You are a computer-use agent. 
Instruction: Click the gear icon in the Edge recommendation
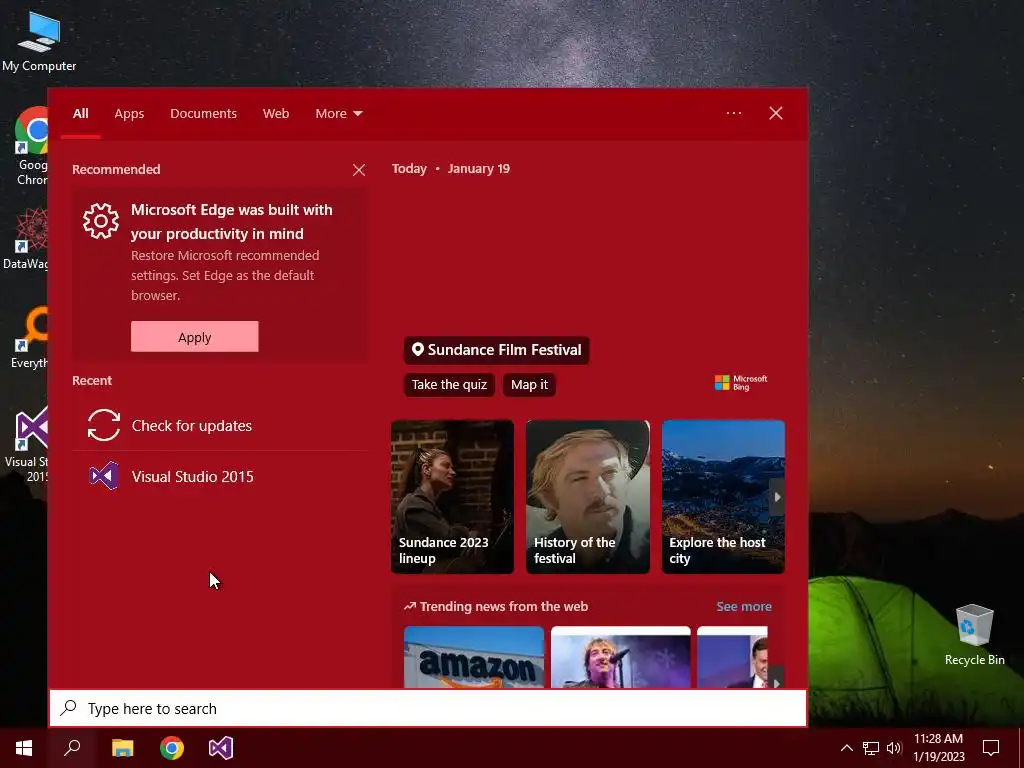pos(101,221)
